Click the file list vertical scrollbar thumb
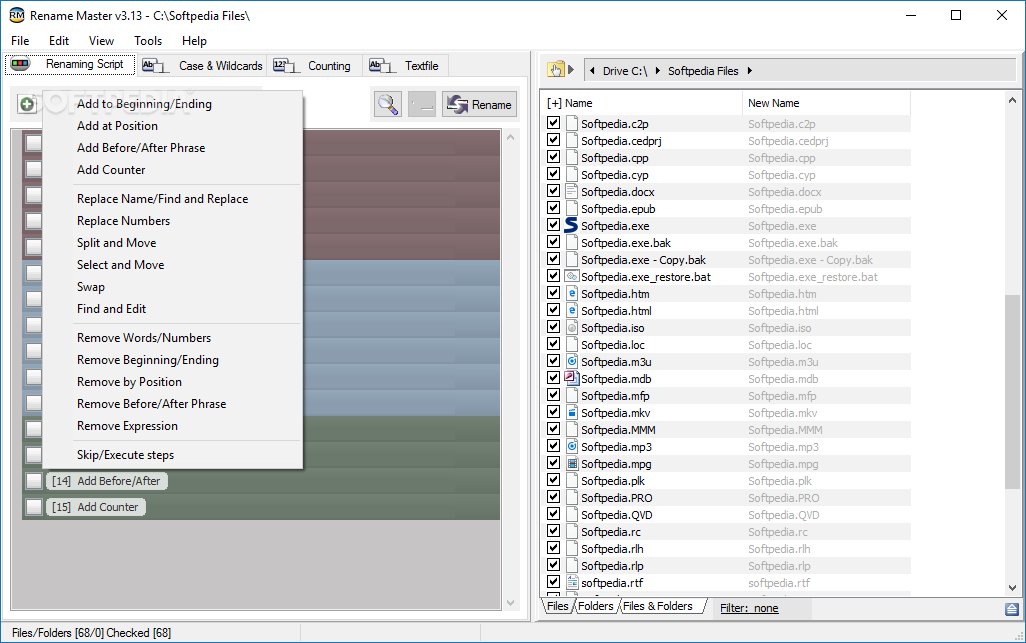The image size is (1026, 643). click(1012, 391)
